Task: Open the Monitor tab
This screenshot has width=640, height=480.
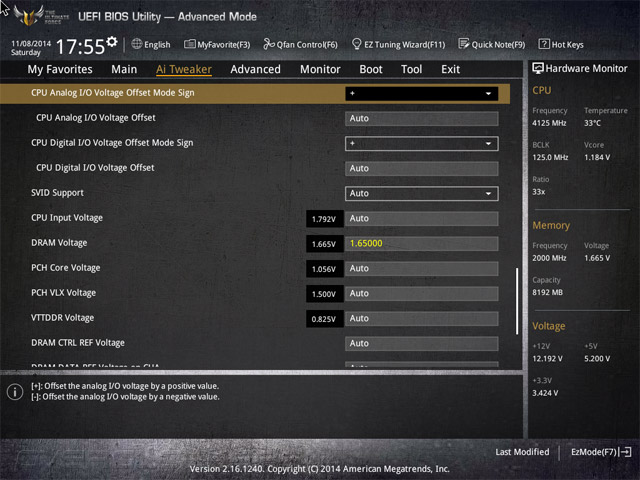Action: click(320, 69)
